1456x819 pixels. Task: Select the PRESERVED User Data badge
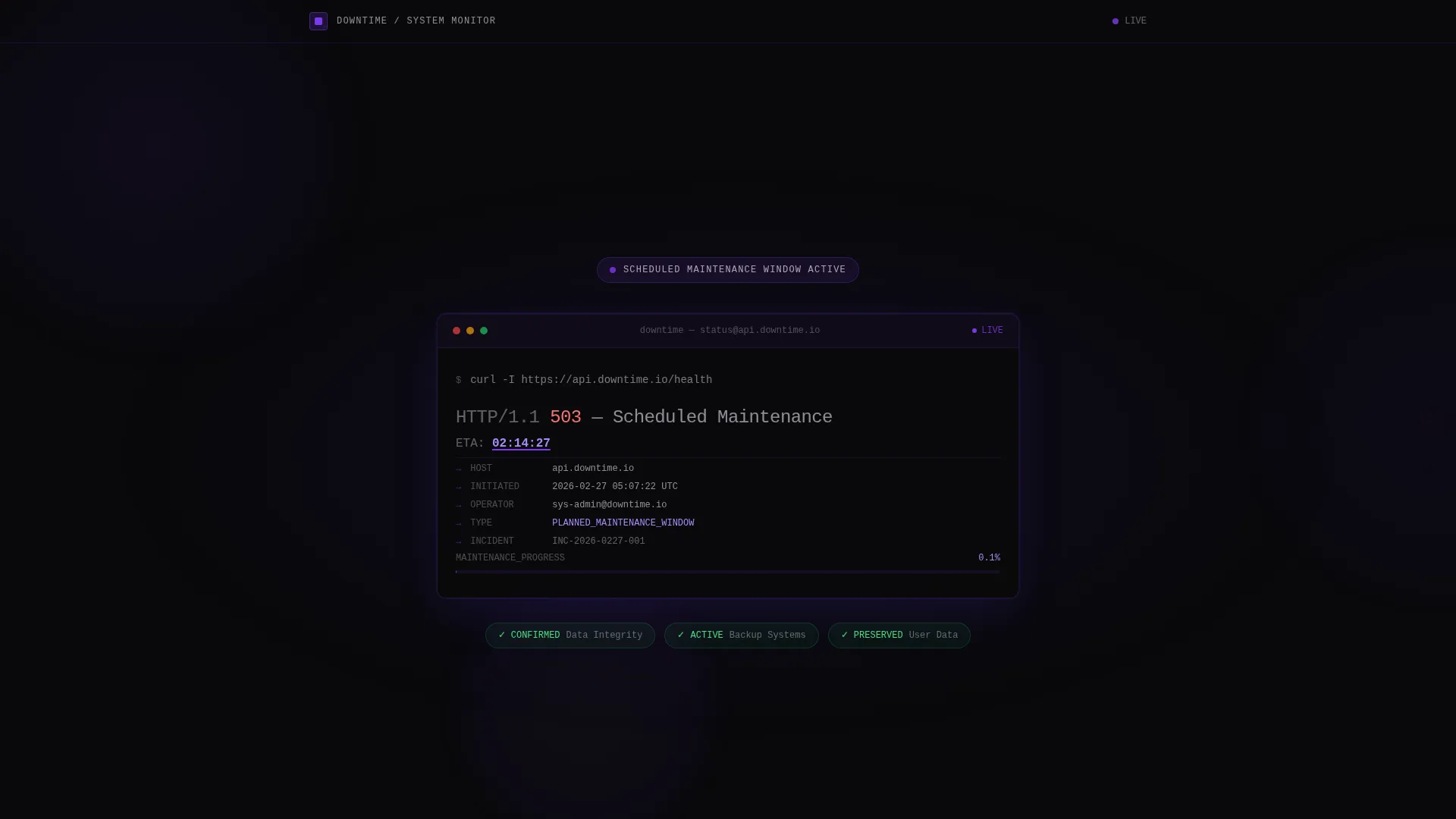coord(899,635)
